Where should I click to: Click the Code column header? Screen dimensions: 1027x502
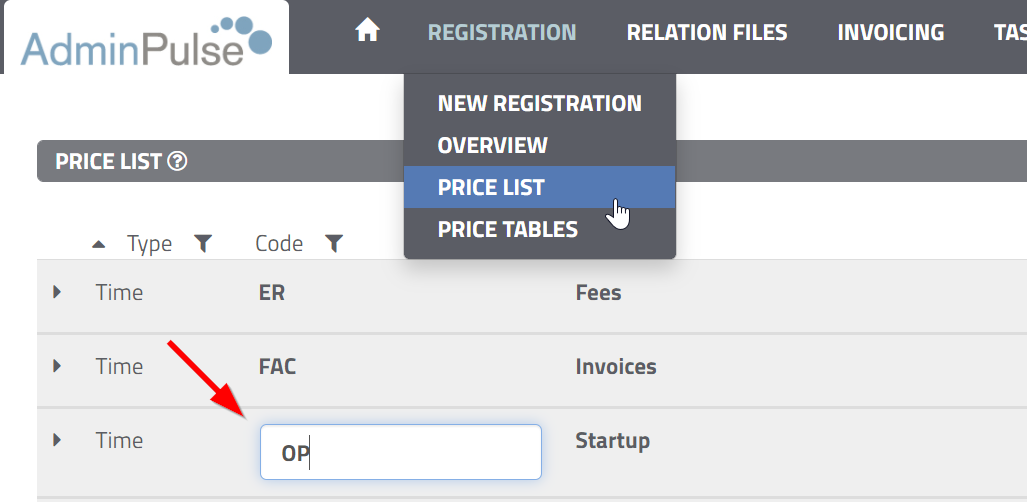[279, 244]
